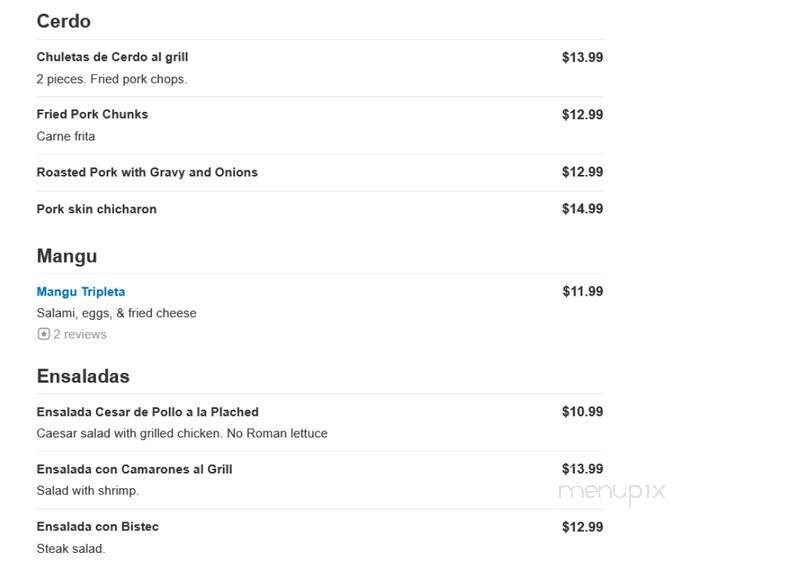791x574 pixels.
Task: Click the $10.99 Caesar salad price
Action: (582, 412)
